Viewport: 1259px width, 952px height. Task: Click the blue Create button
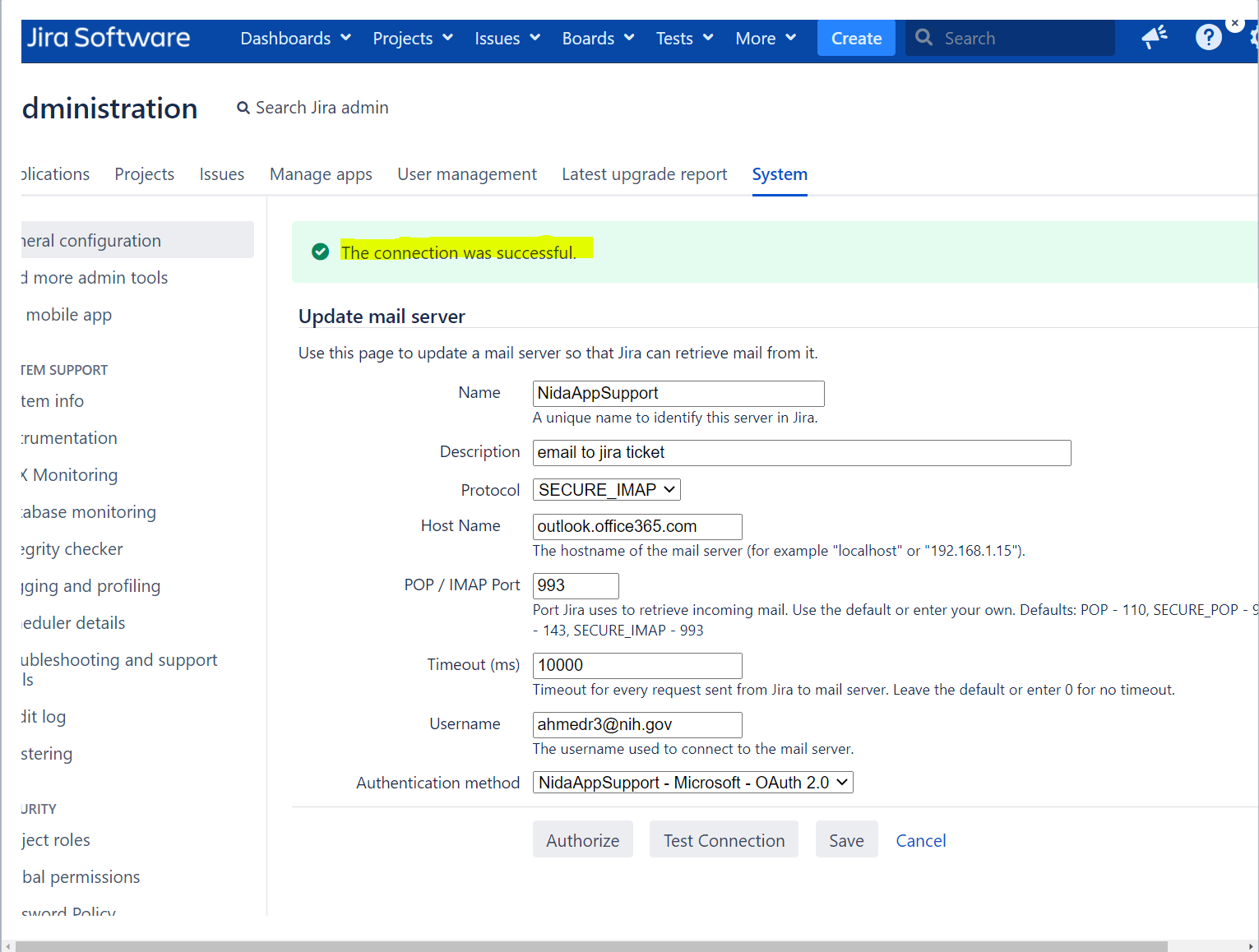point(855,38)
